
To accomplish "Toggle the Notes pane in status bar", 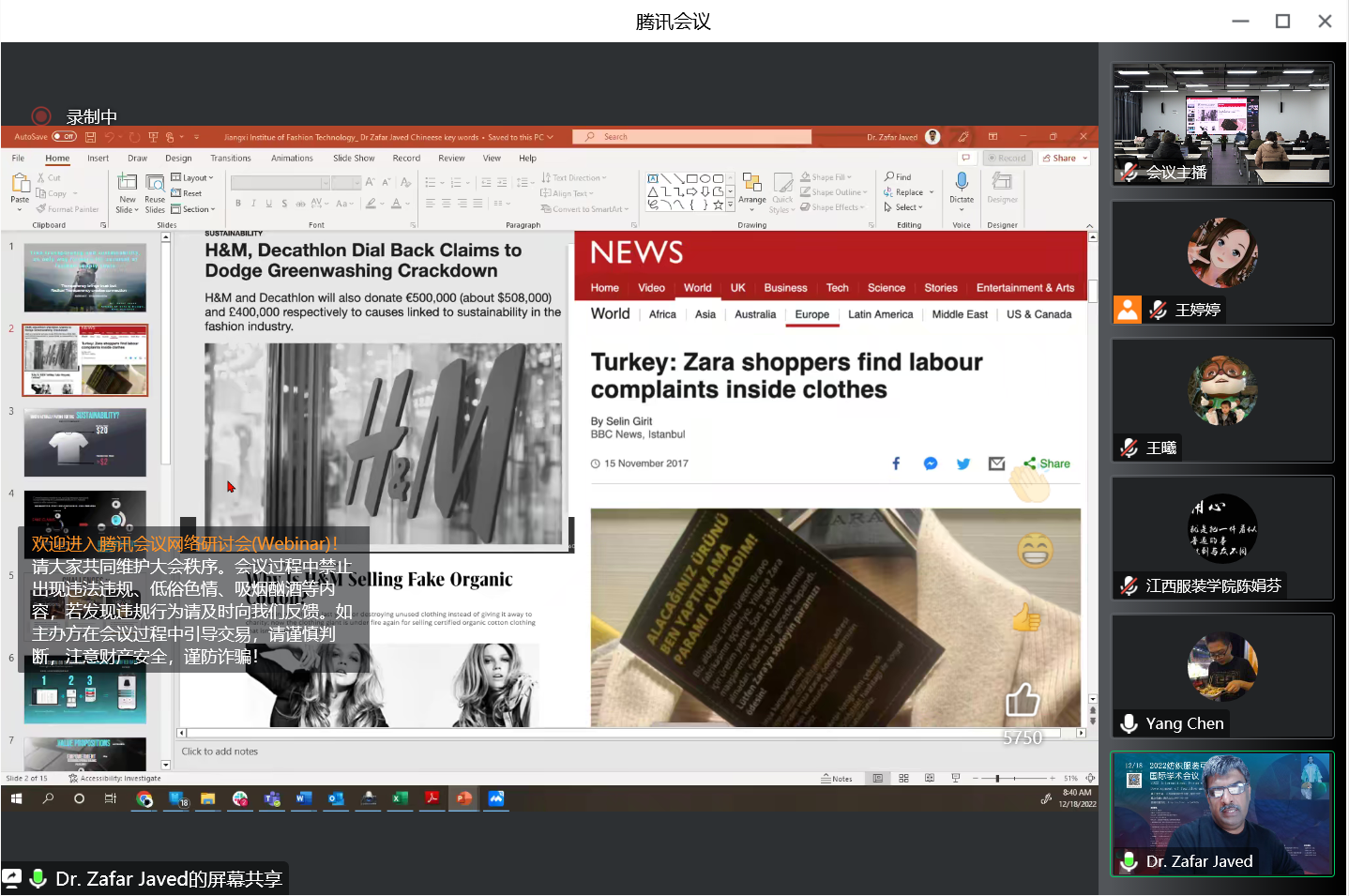I will [x=837, y=779].
